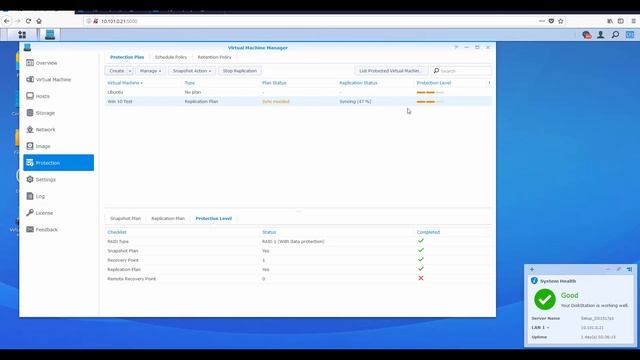The width and height of the screenshot is (640, 360).
Task: Click the System Health shield icon
Action: tap(534, 281)
